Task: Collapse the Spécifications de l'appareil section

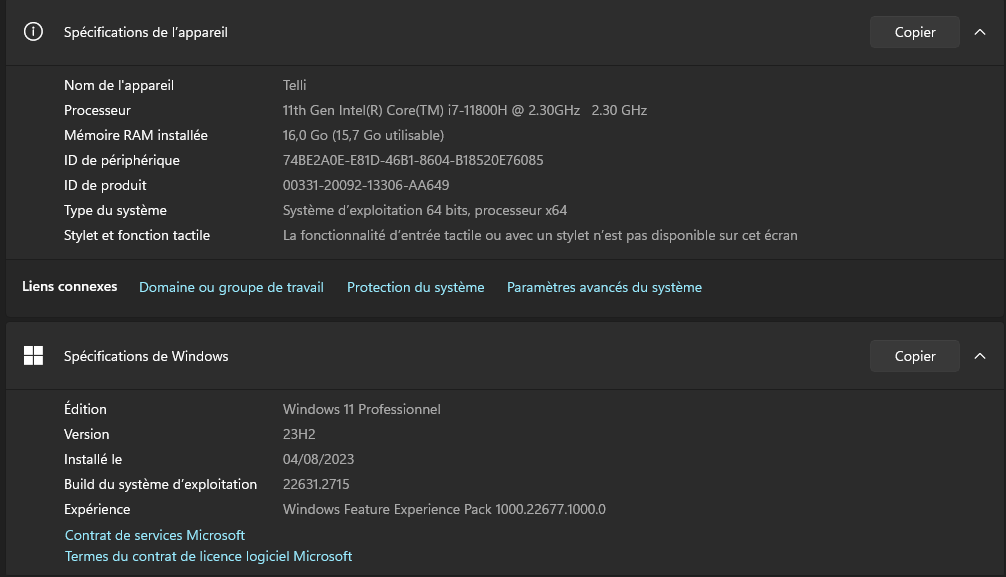Action: tap(980, 32)
